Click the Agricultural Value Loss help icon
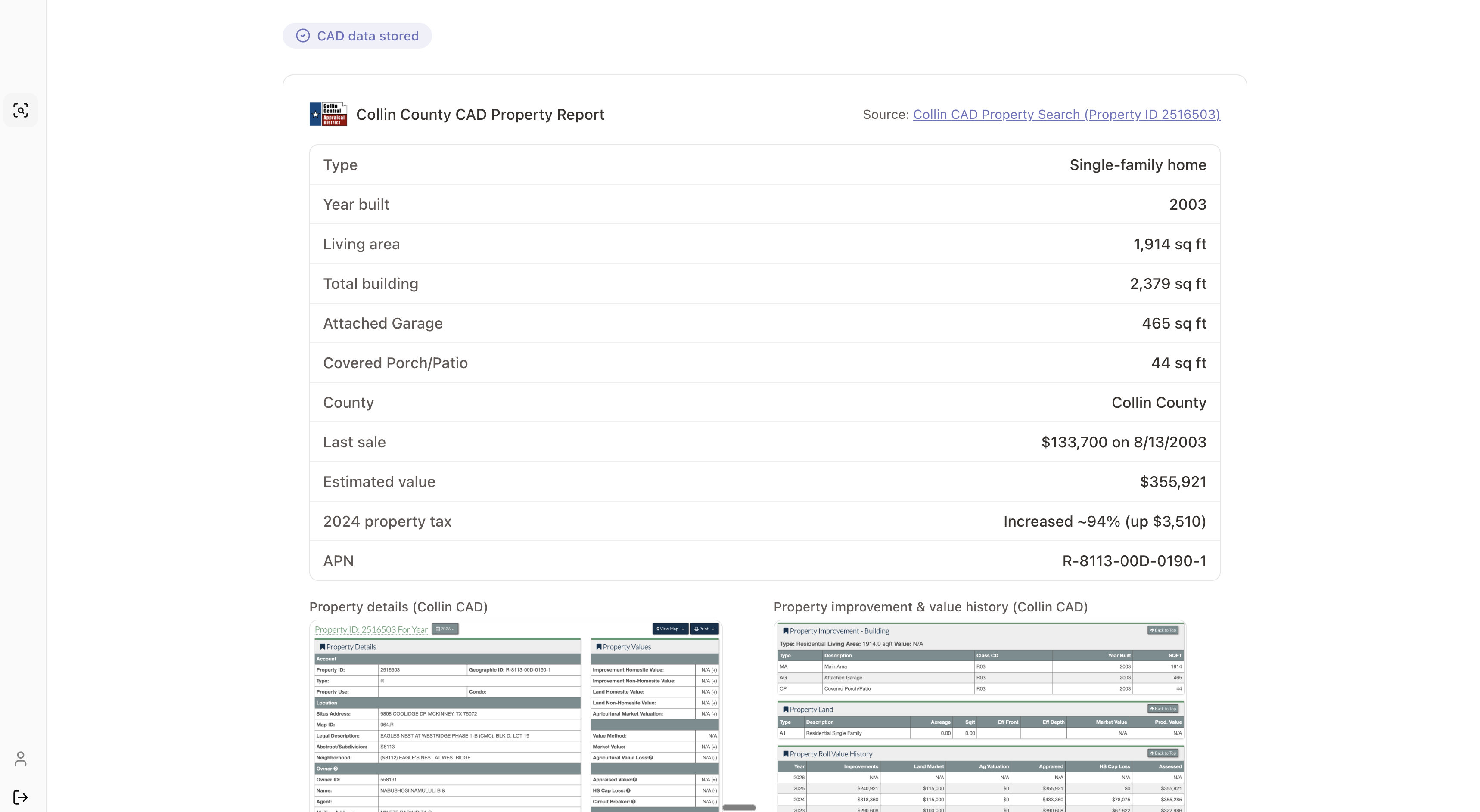Screen dimensions: 1480x812 (x=650, y=757)
